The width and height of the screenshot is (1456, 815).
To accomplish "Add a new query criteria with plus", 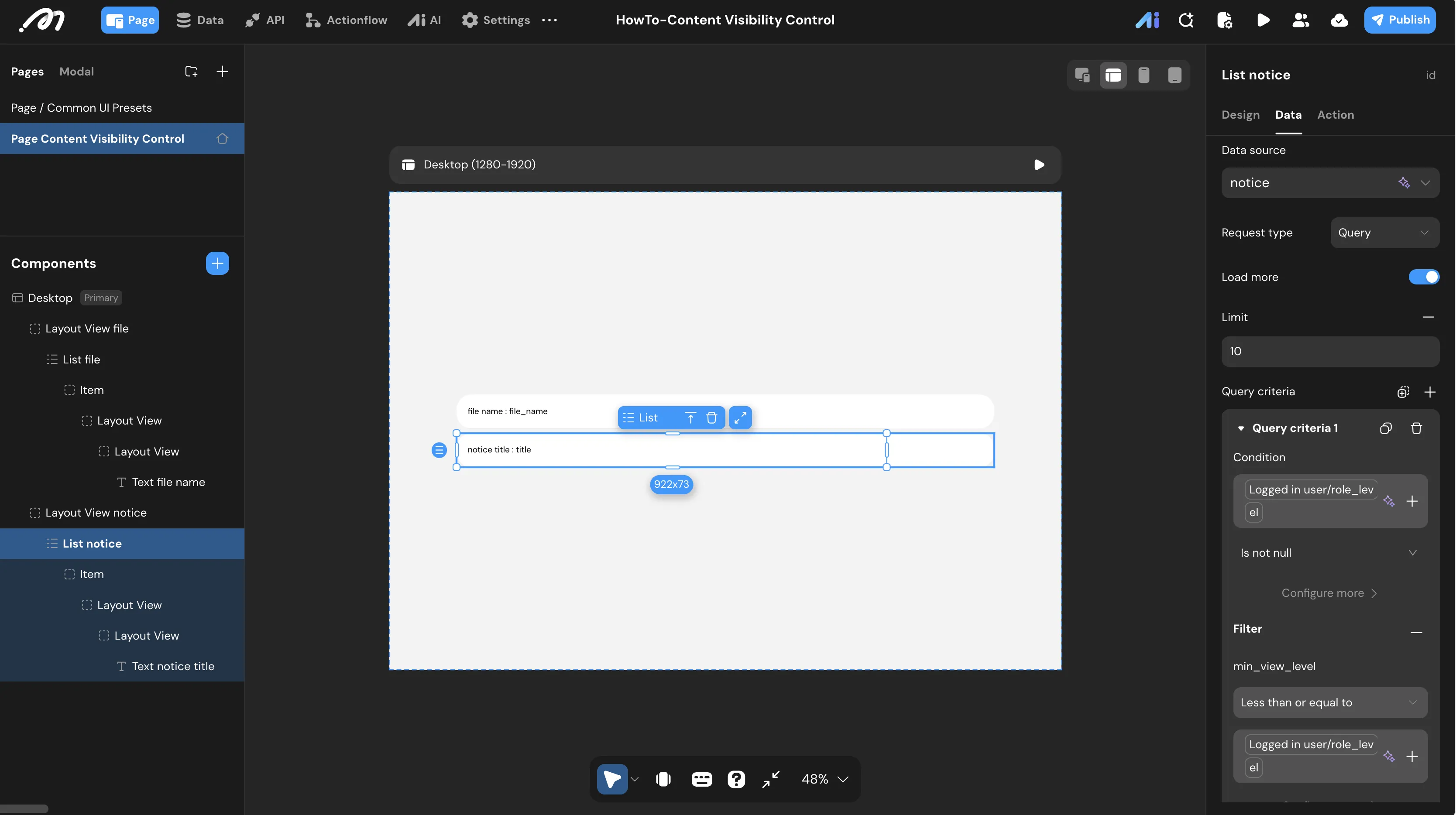I will point(1429,392).
